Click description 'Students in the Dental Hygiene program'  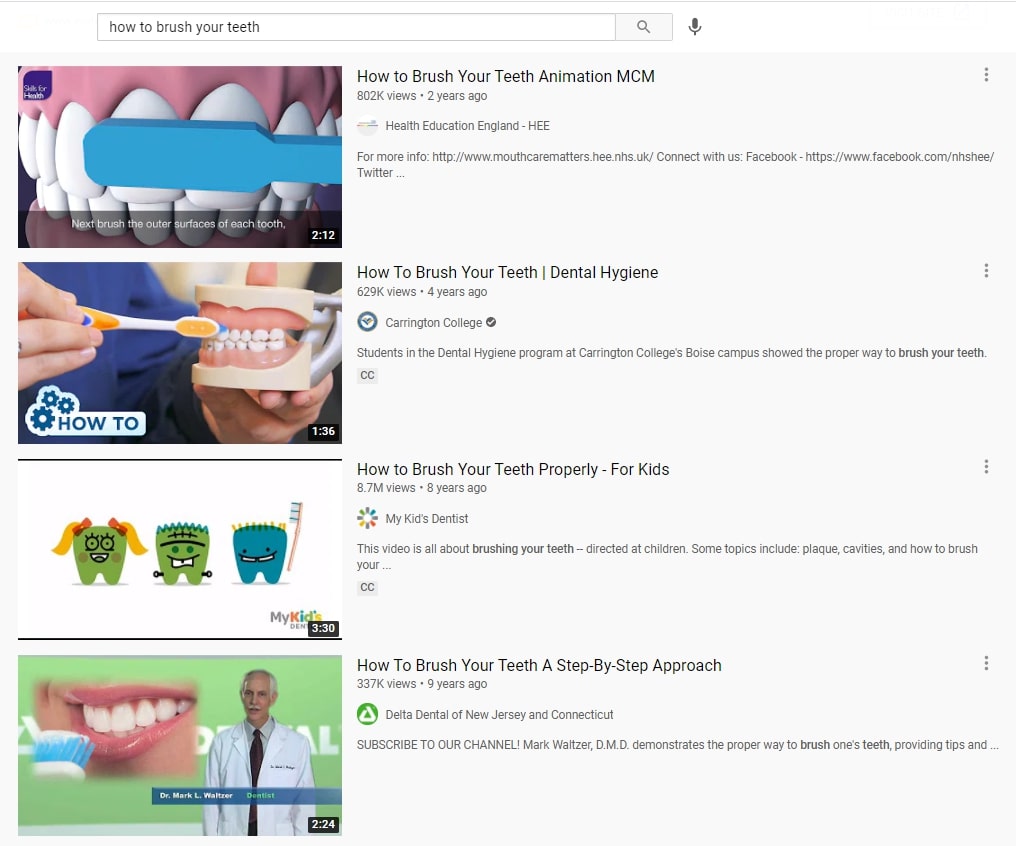pyautogui.click(x=671, y=353)
